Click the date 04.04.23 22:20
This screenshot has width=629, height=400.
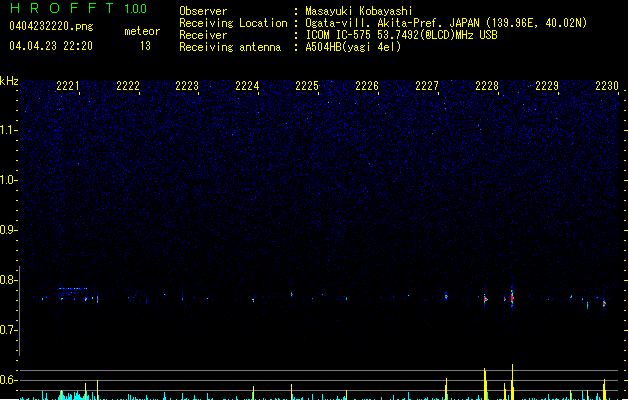tap(51, 46)
